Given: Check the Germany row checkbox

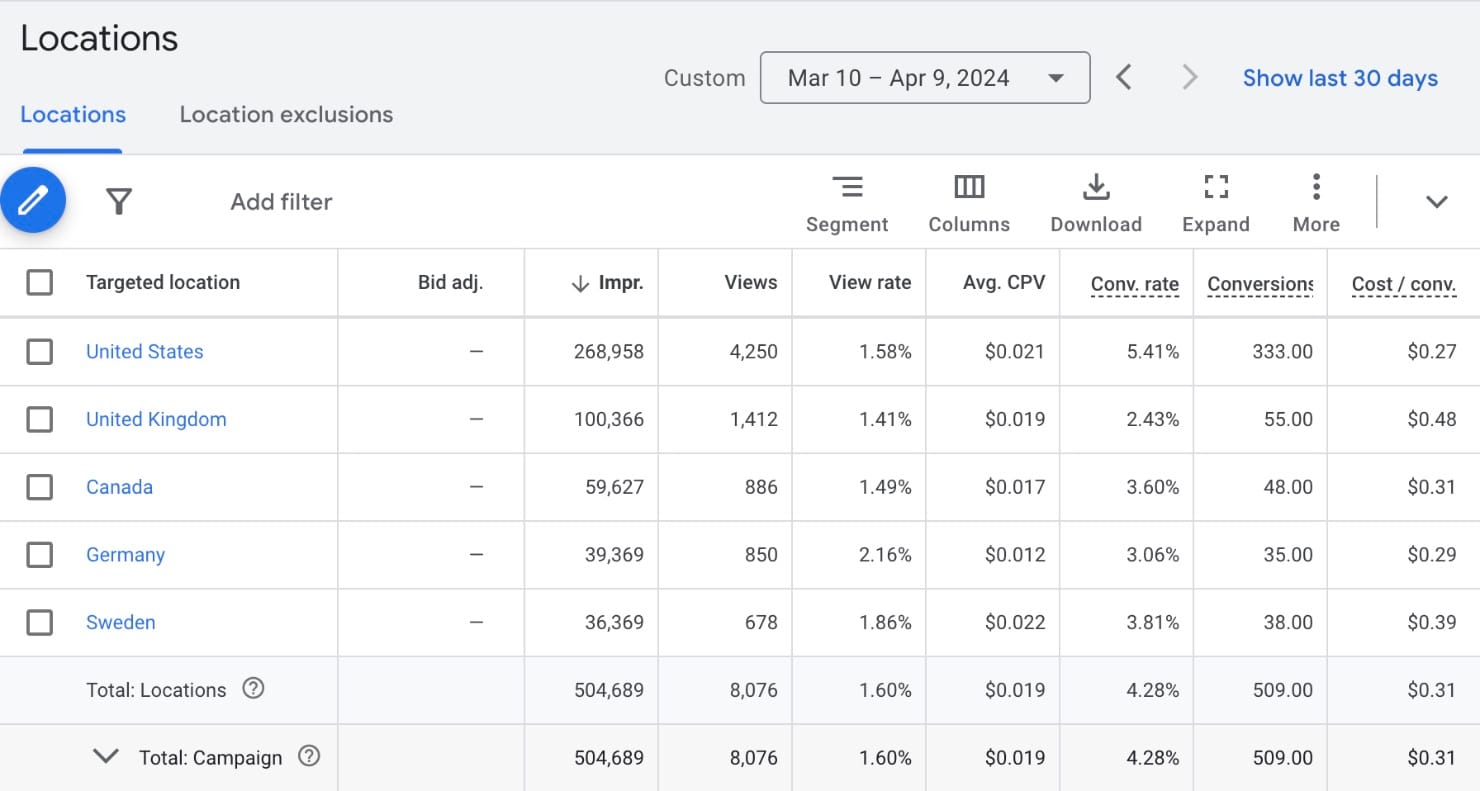Looking at the screenshot, I should click(x=39, y=554).
